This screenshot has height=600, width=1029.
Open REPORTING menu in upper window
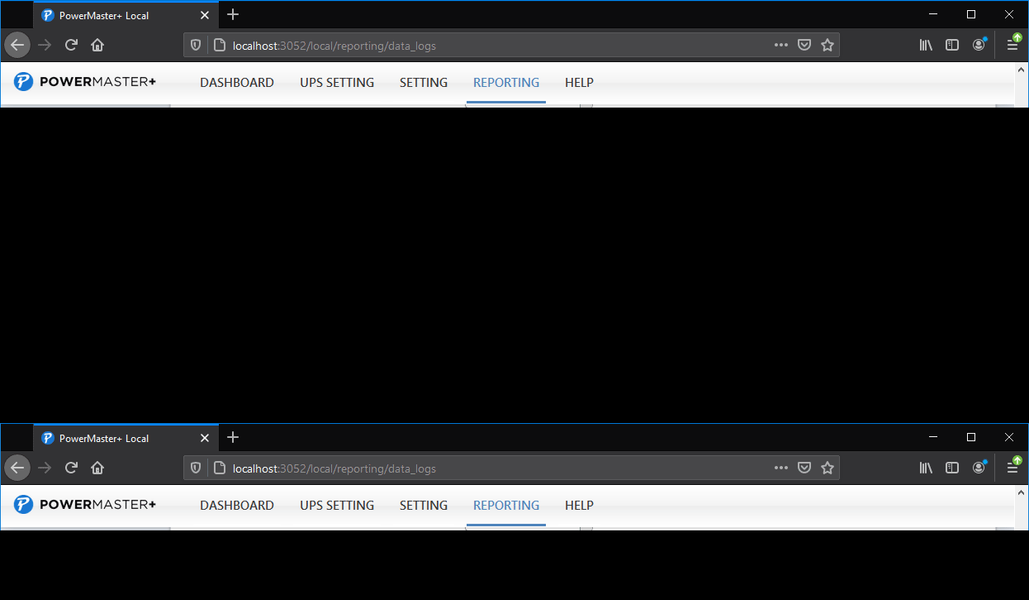[x=506, y=83]
